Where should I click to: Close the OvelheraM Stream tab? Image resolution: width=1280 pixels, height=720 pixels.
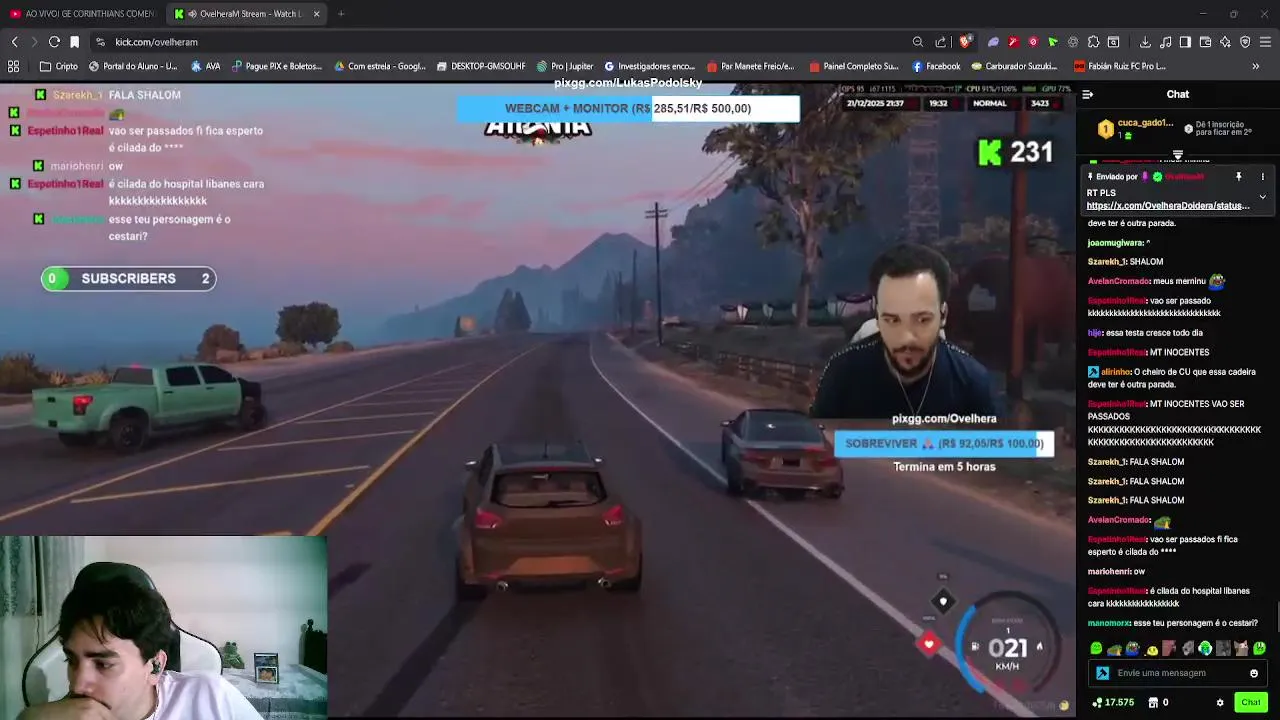[x=317, y=14]
